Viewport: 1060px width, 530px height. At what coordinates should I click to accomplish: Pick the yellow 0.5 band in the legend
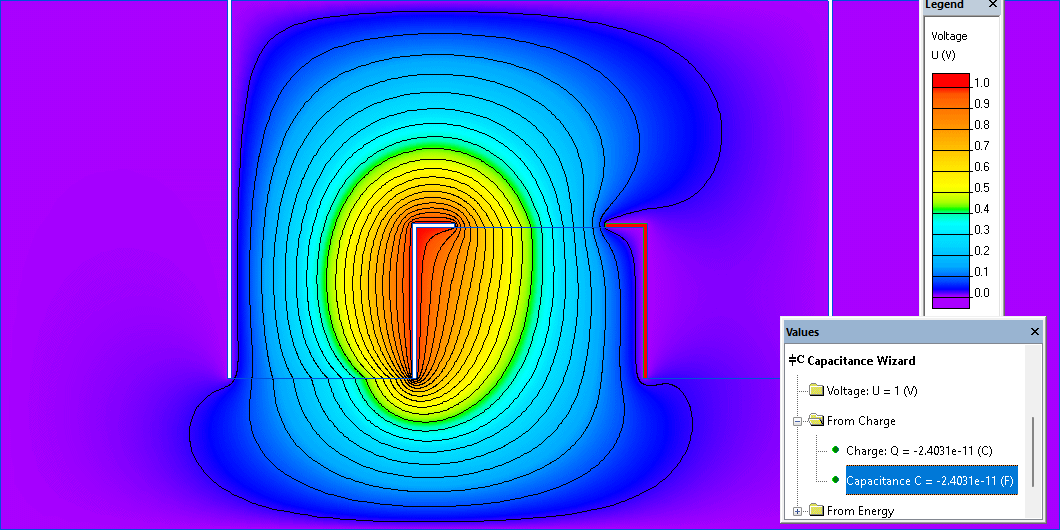click(x=950, y=183)
